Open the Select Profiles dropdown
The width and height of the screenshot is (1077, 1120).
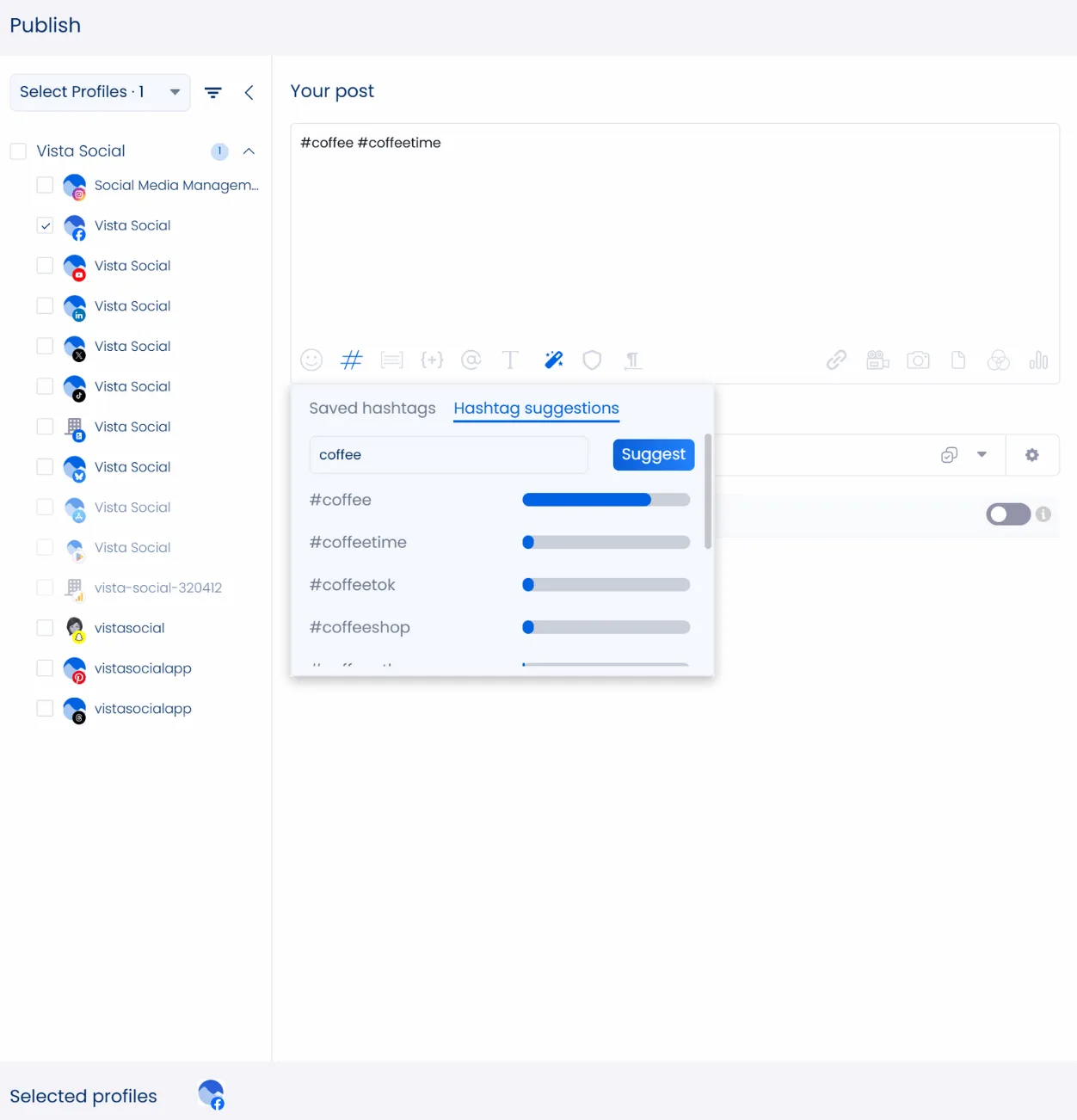click(100, 92)
